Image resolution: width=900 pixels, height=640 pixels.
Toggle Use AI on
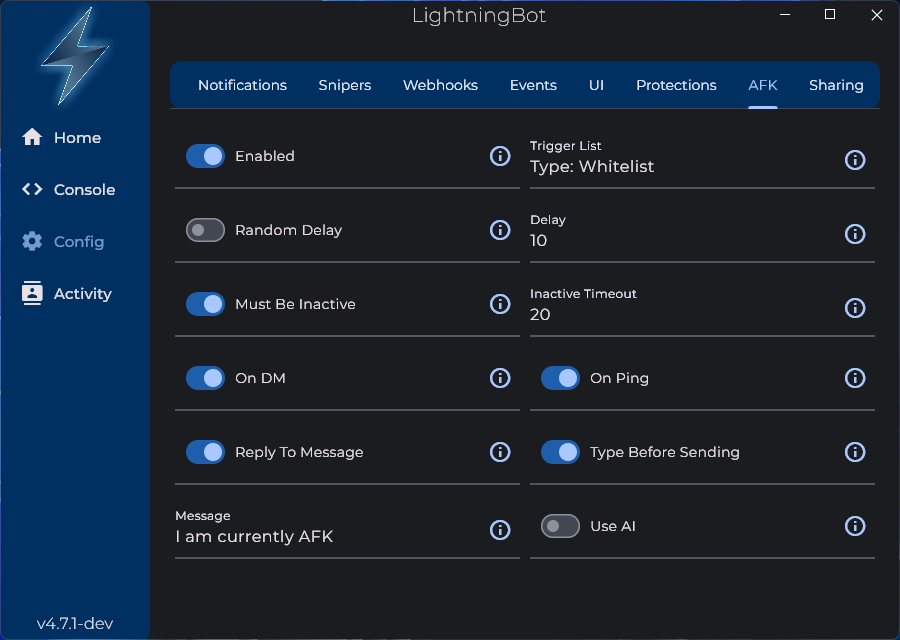click(560, 526)
